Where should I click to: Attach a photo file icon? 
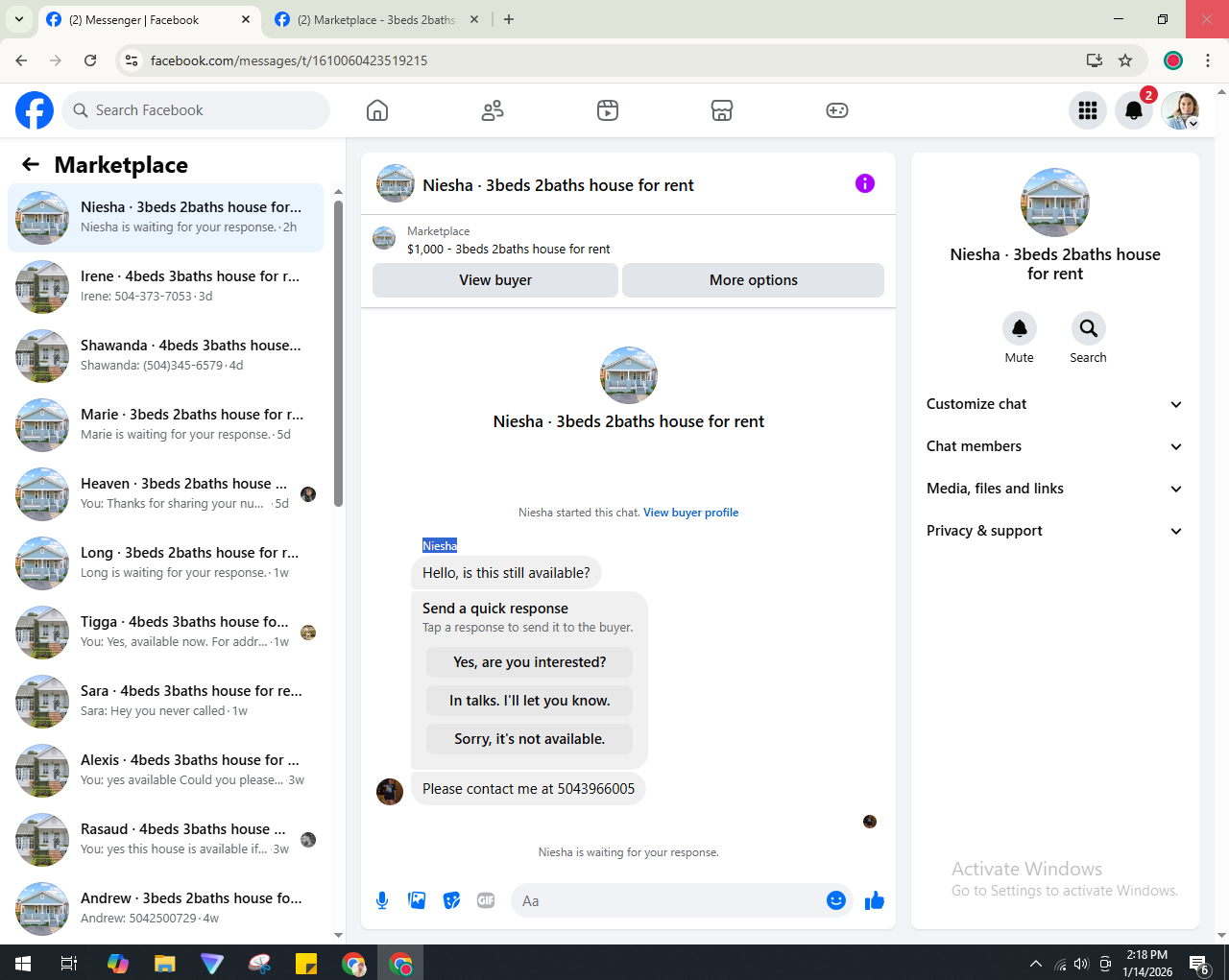coord(417,900)
